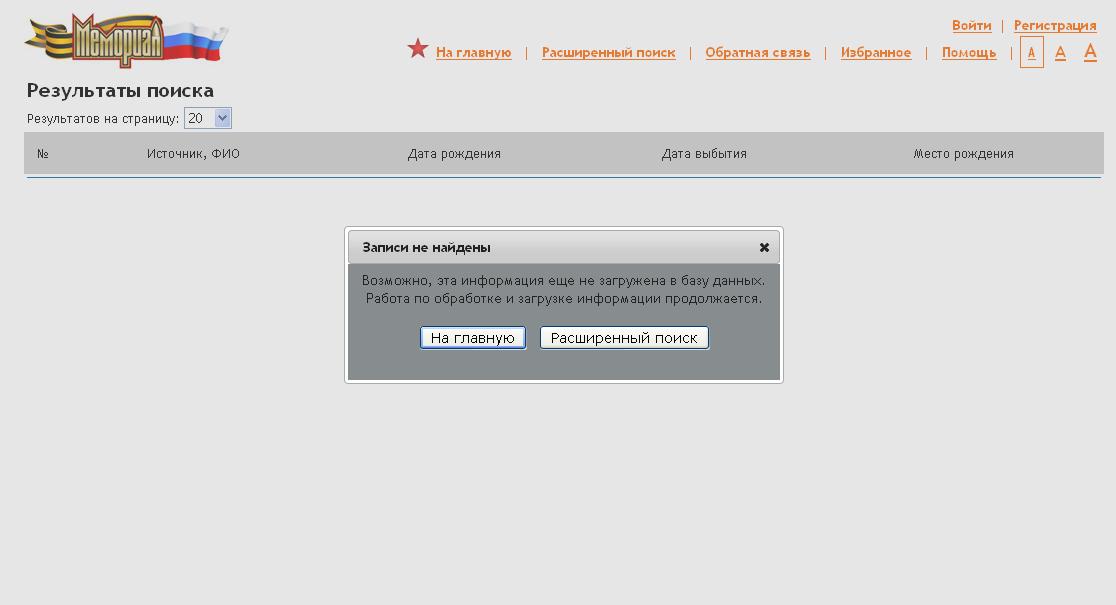Click the Источник, ФИО column header
The image size is (1116, 605).
(193, 154)
